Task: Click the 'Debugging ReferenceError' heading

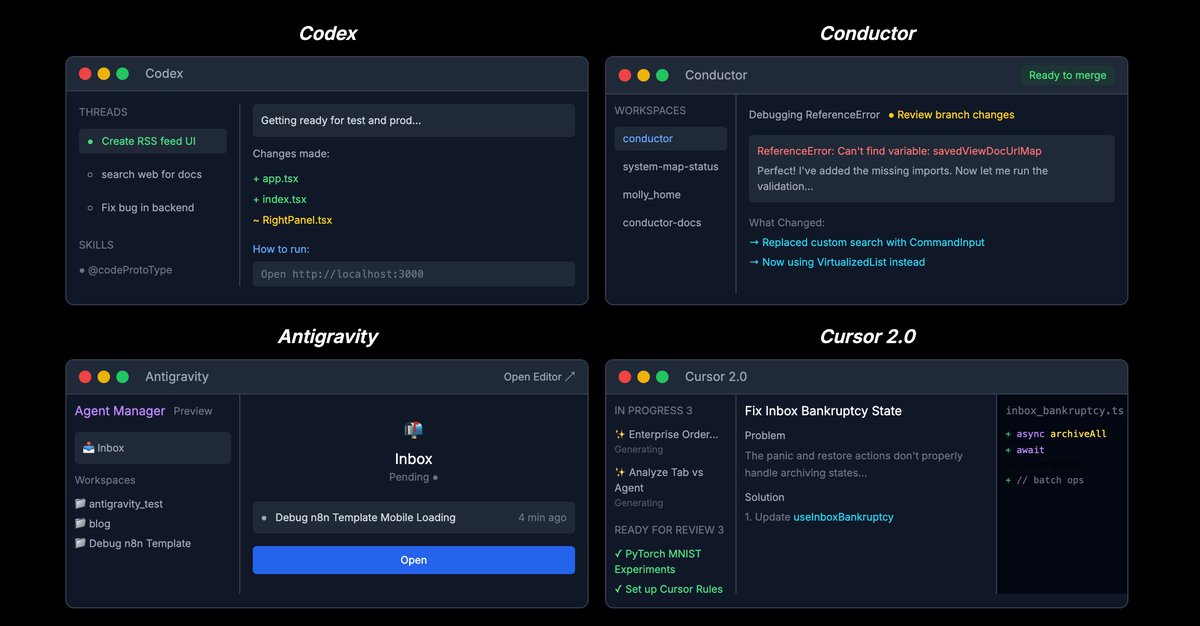Action: [x=814, y=115]
